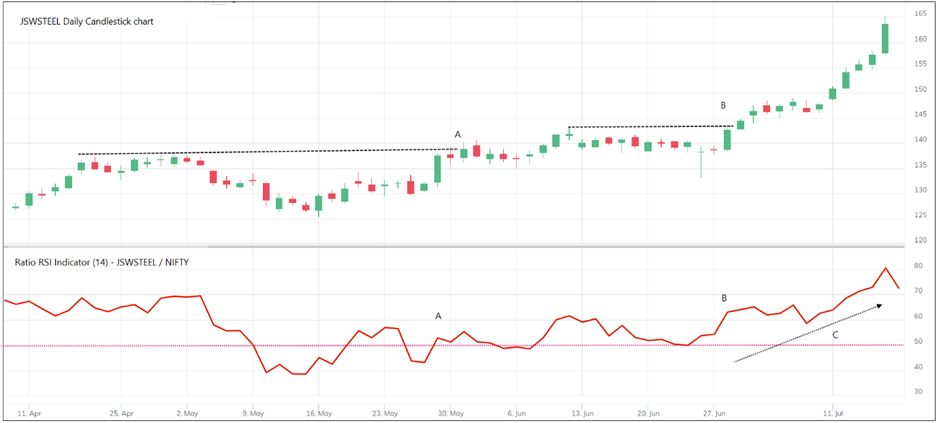This screenshot has width=939, height=423.
Task: Click the 11. Jul date label
Action: 834,412
